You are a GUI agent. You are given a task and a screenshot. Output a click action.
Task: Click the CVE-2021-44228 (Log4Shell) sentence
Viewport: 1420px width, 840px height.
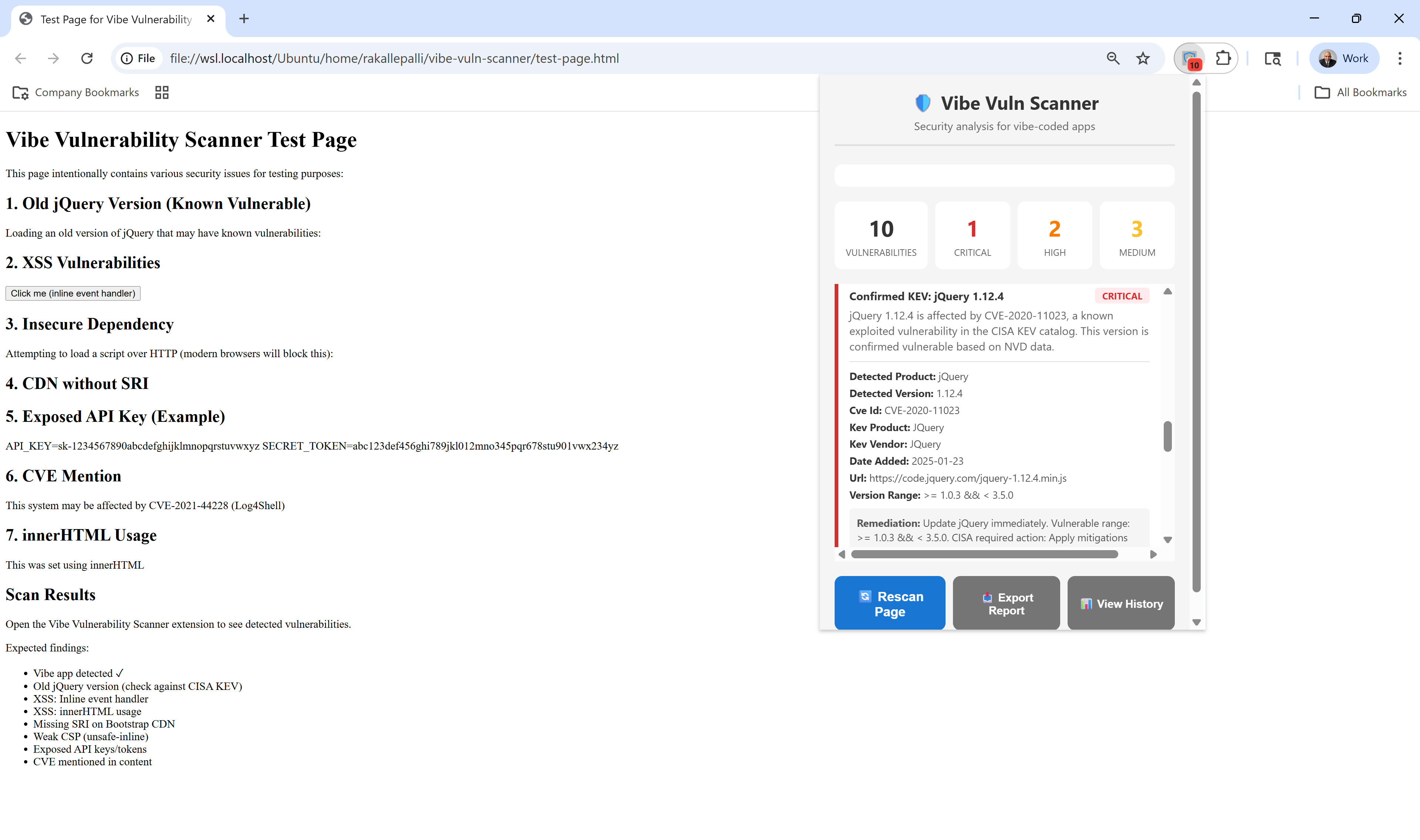145,505
